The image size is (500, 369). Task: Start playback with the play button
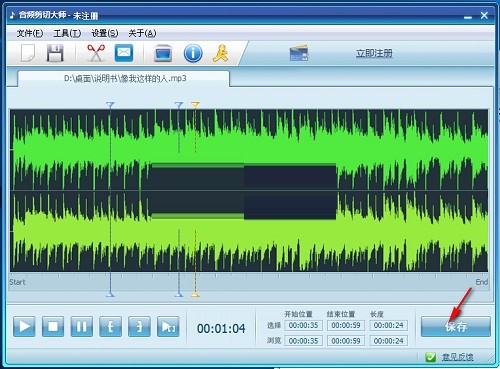[x=24, y=326]
